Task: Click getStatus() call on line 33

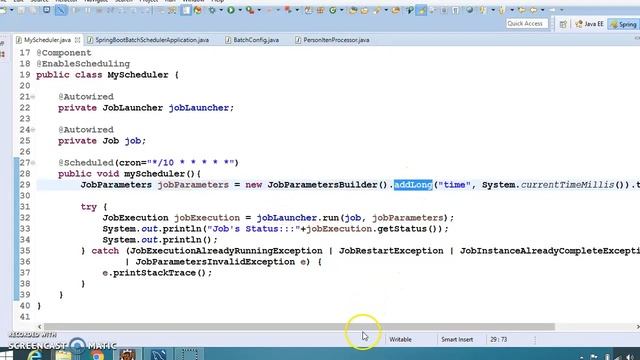Action: click(x=409, y=229)
